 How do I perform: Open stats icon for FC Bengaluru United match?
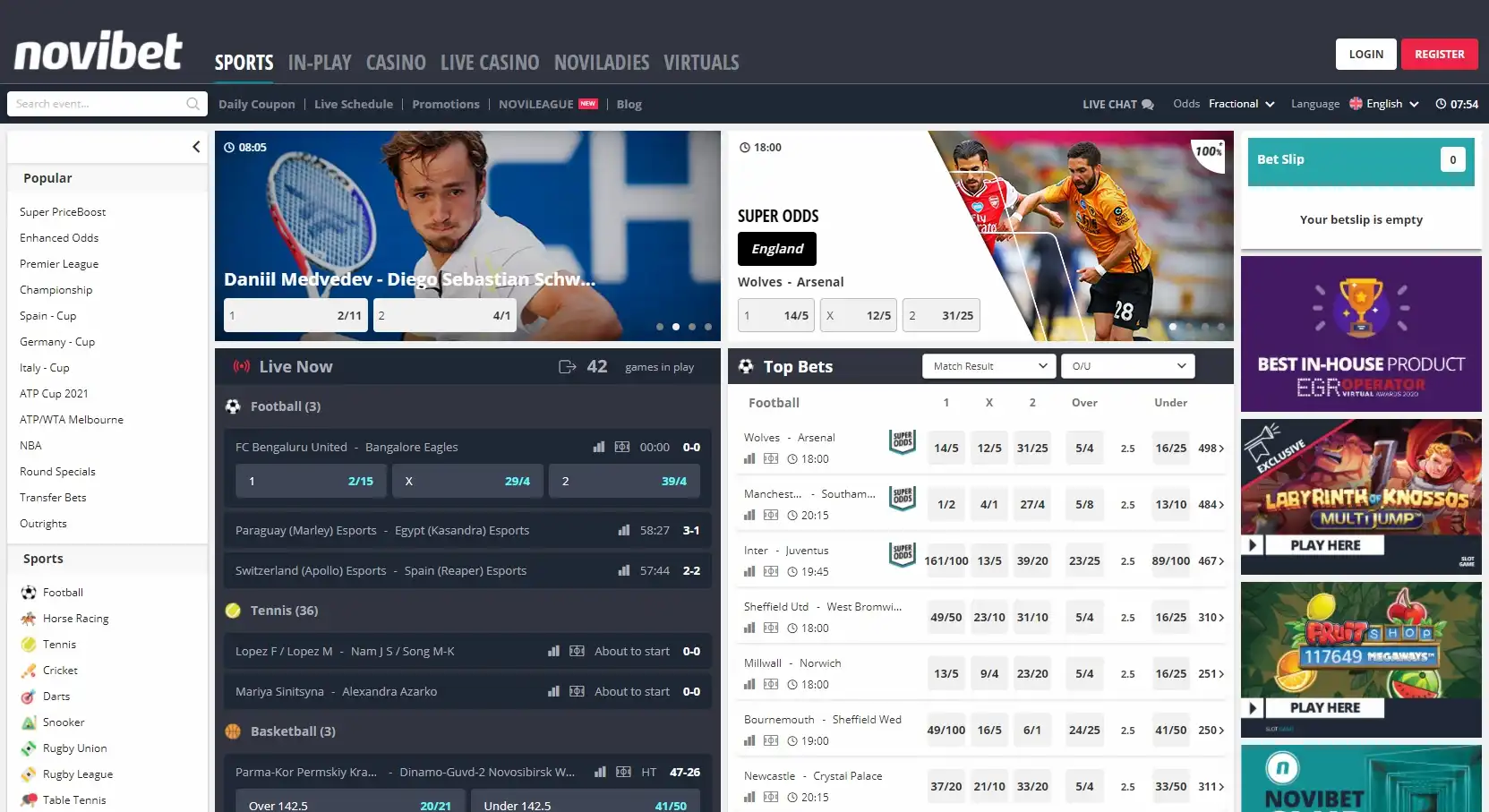599,447
